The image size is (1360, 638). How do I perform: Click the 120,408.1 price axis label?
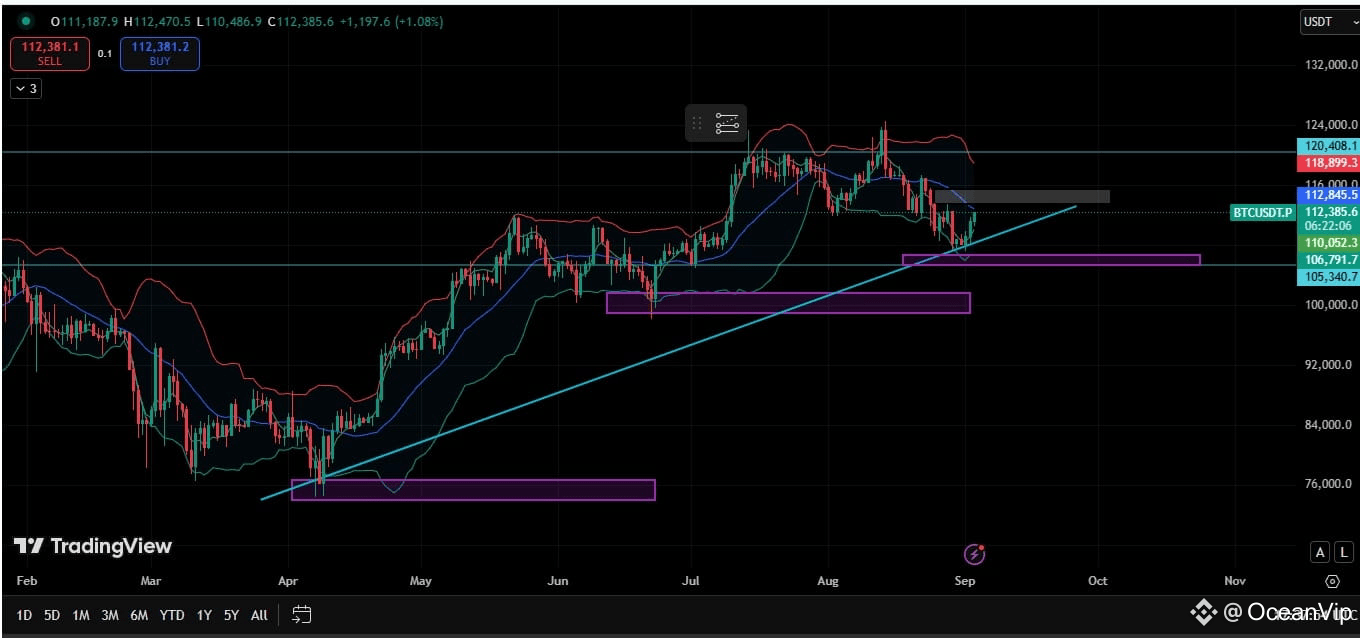pos(1328,146)
